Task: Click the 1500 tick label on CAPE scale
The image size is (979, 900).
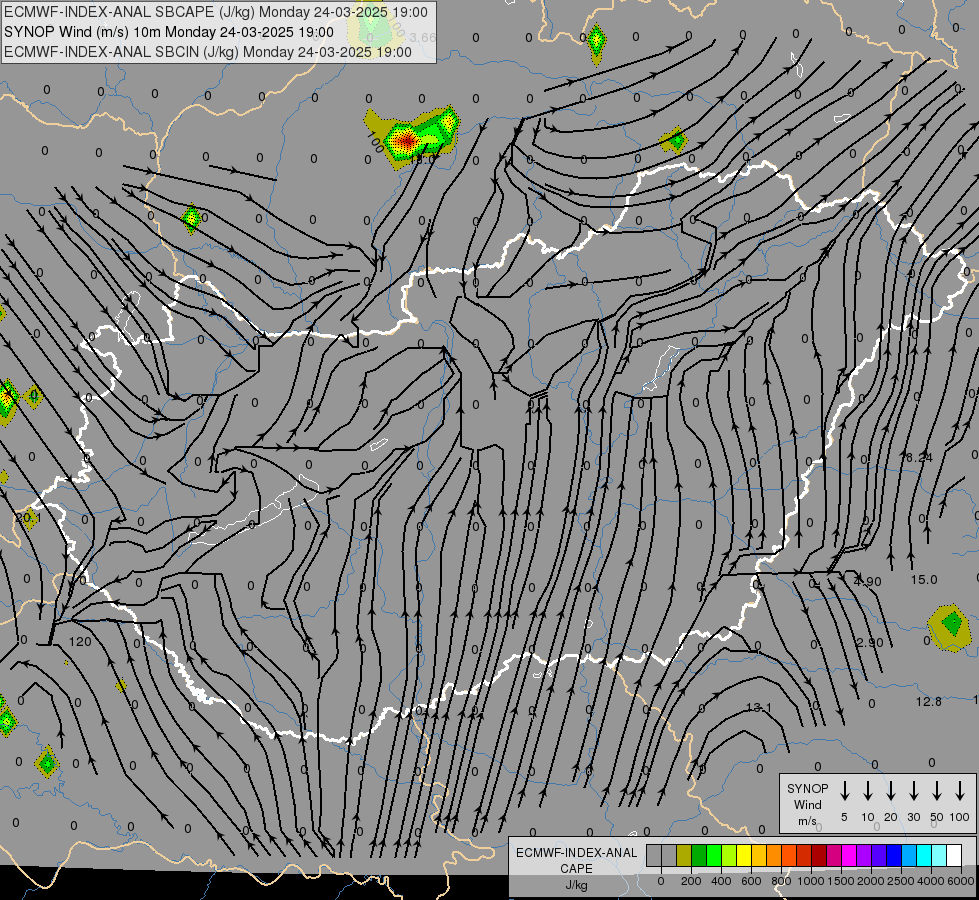Action: pos(841,881)
